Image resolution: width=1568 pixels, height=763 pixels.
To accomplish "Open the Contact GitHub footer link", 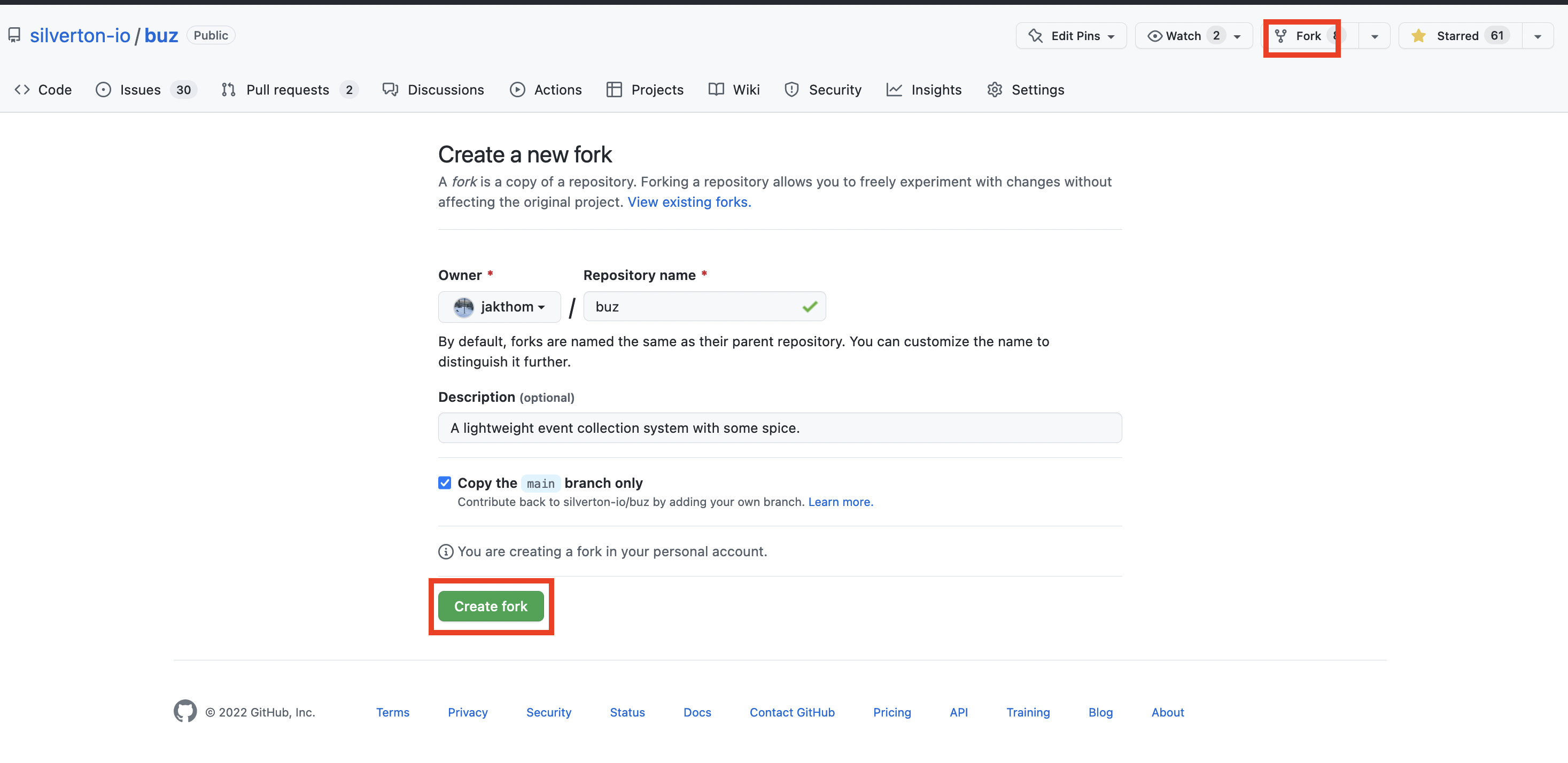I will (x=792, y=712).
